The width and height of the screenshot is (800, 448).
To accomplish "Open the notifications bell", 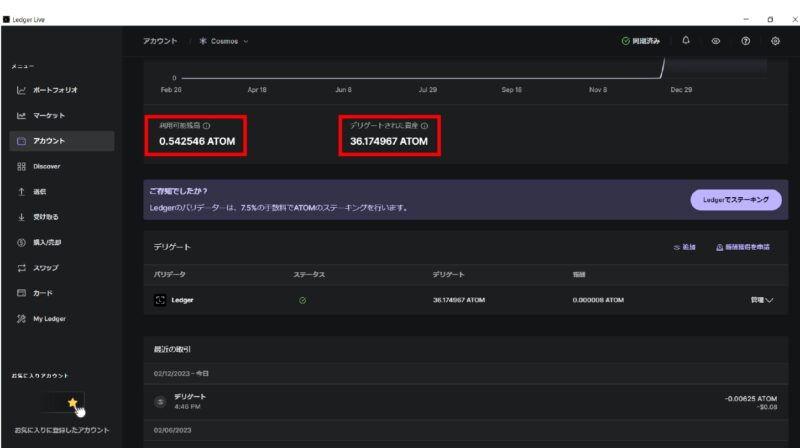I will (686, 41).
